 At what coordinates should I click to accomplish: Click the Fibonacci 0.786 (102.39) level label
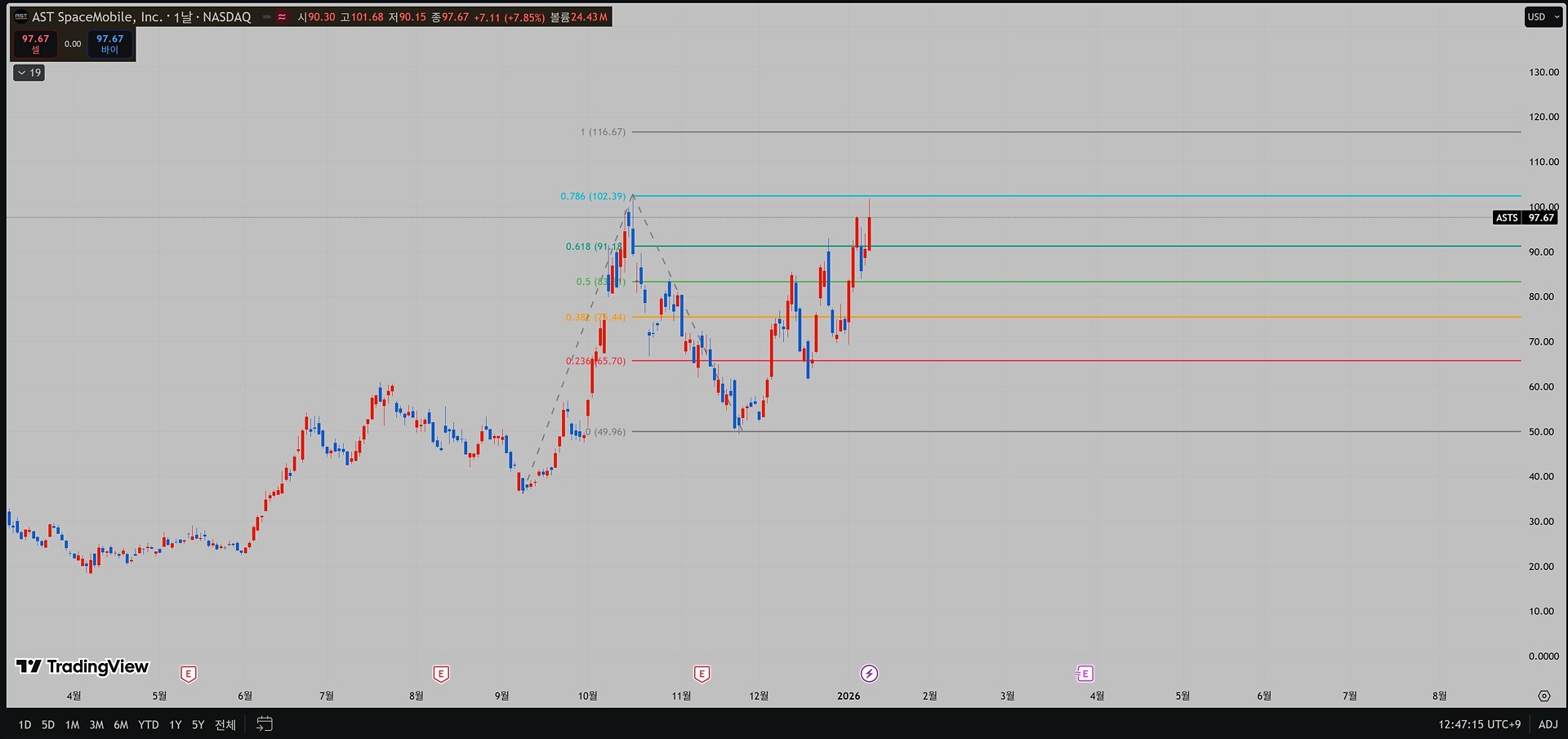(x=593, y=196)
